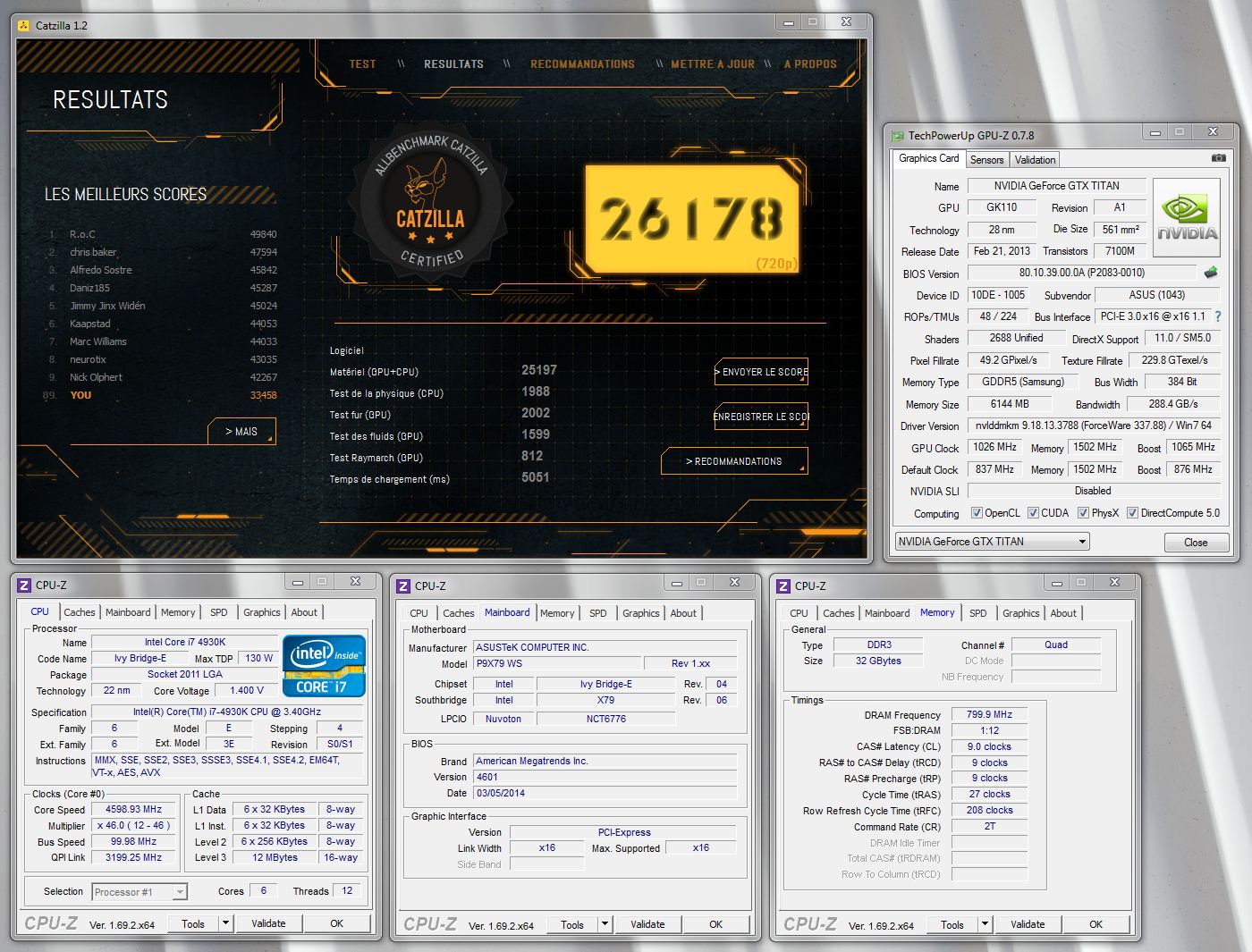The image size is (1252, 952).
Task: Click OK in the first CPU-Z window
Action: [336, 923]
